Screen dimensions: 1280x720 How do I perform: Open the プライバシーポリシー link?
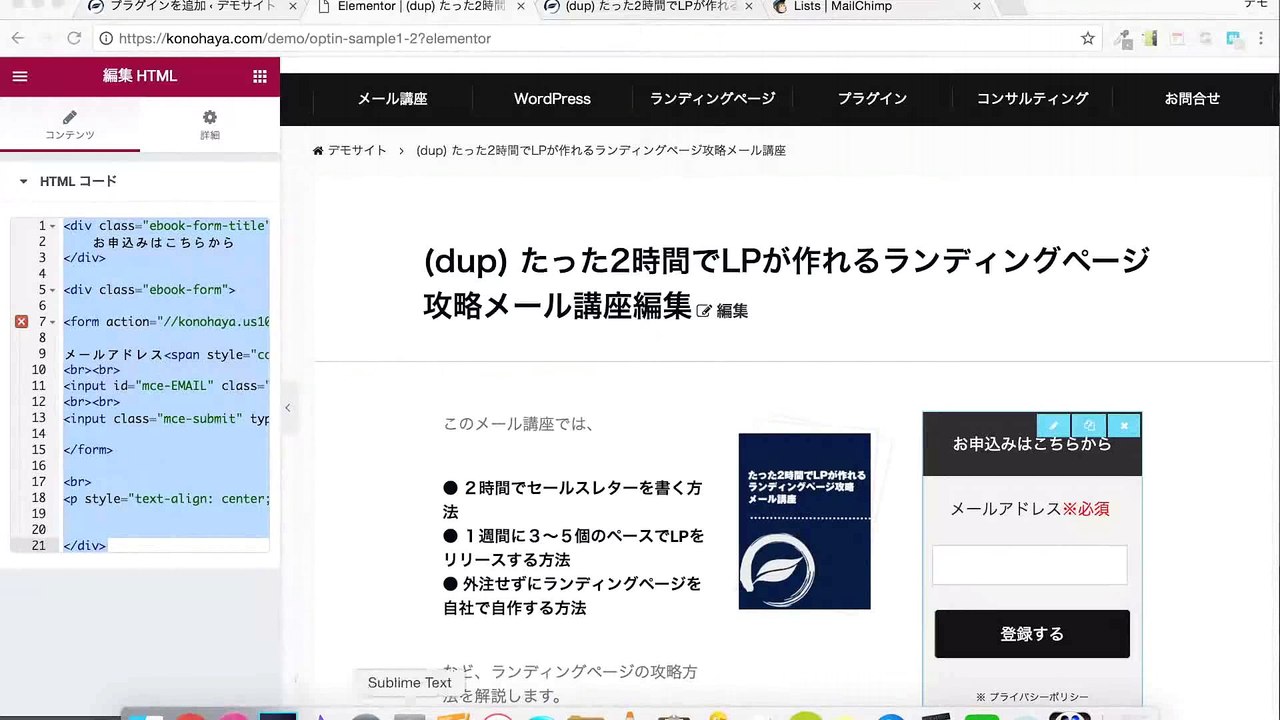(x=1038, y=697)
